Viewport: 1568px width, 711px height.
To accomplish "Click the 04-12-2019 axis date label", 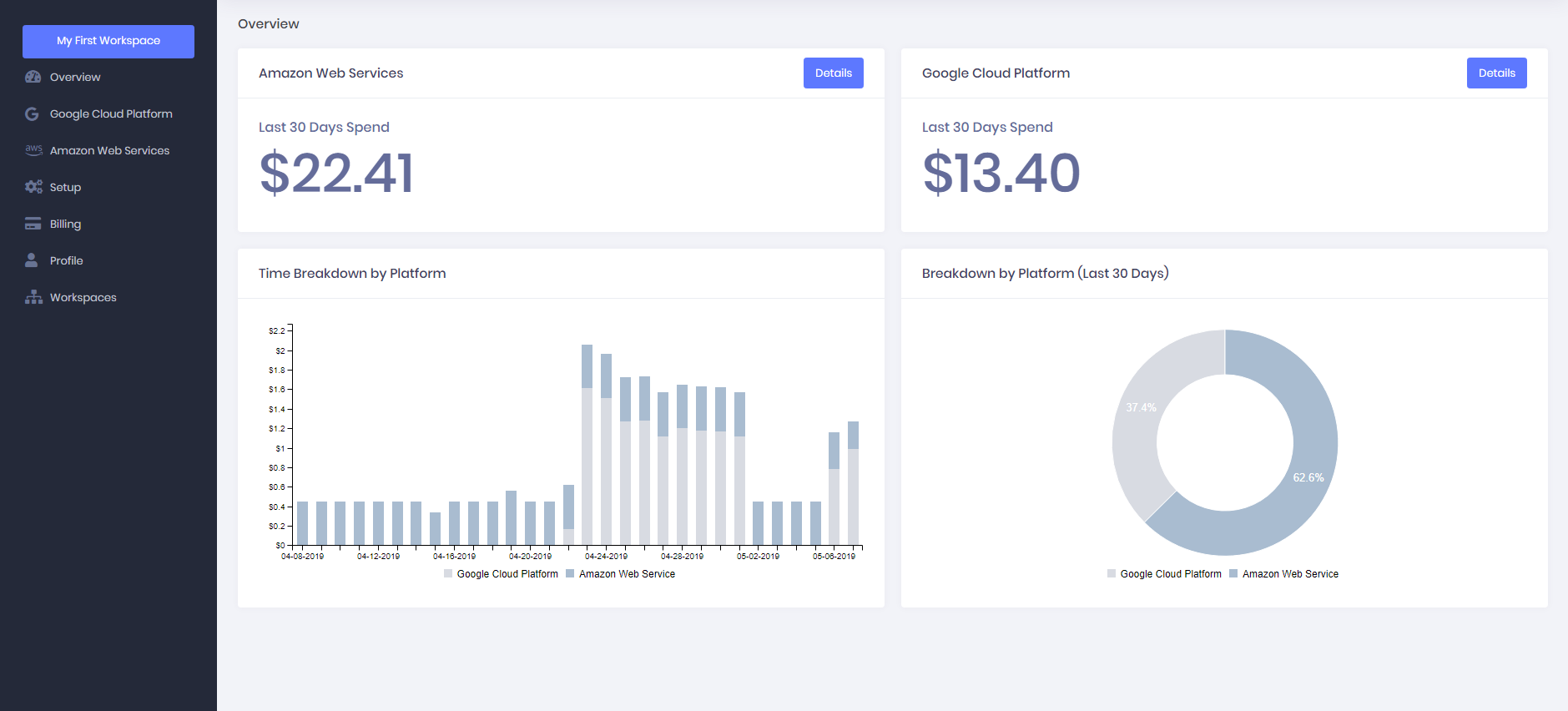I will coord(379,557).
